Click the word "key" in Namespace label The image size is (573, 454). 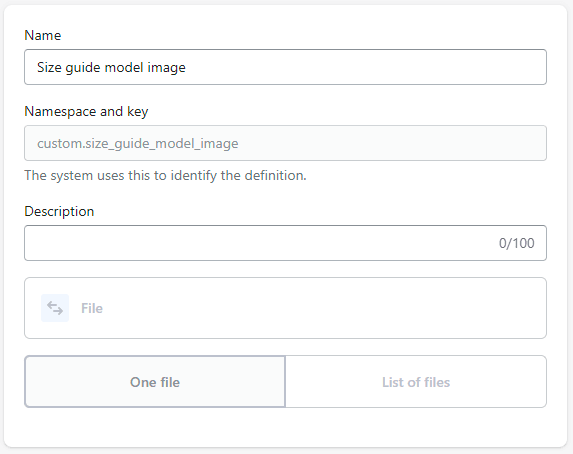(137, 112)
